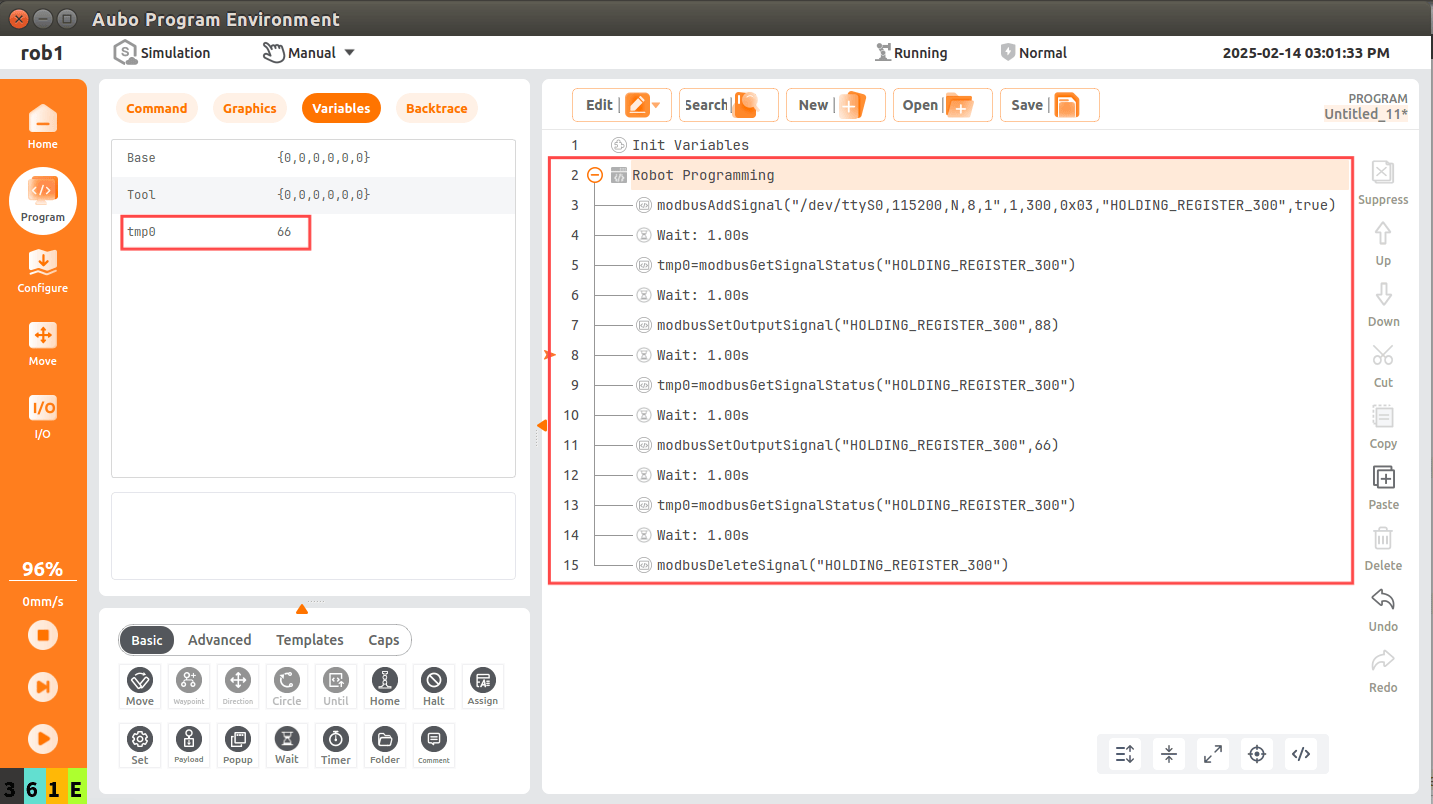This screenshot has width=1433, height=804.
Task: Open the Advanced commands tab
Action: coord(220,640)
